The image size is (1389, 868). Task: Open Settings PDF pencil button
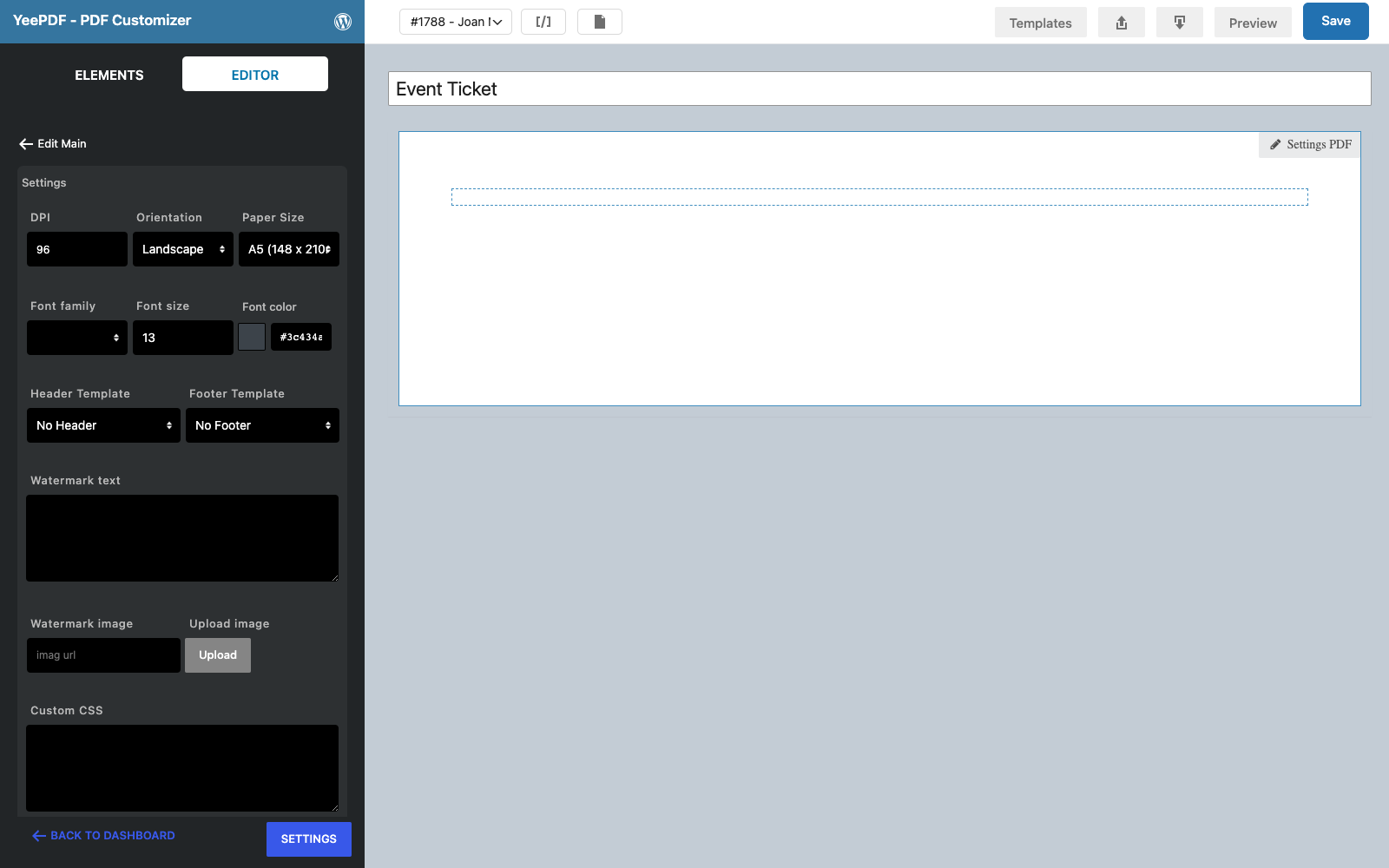coord(1310,145)
